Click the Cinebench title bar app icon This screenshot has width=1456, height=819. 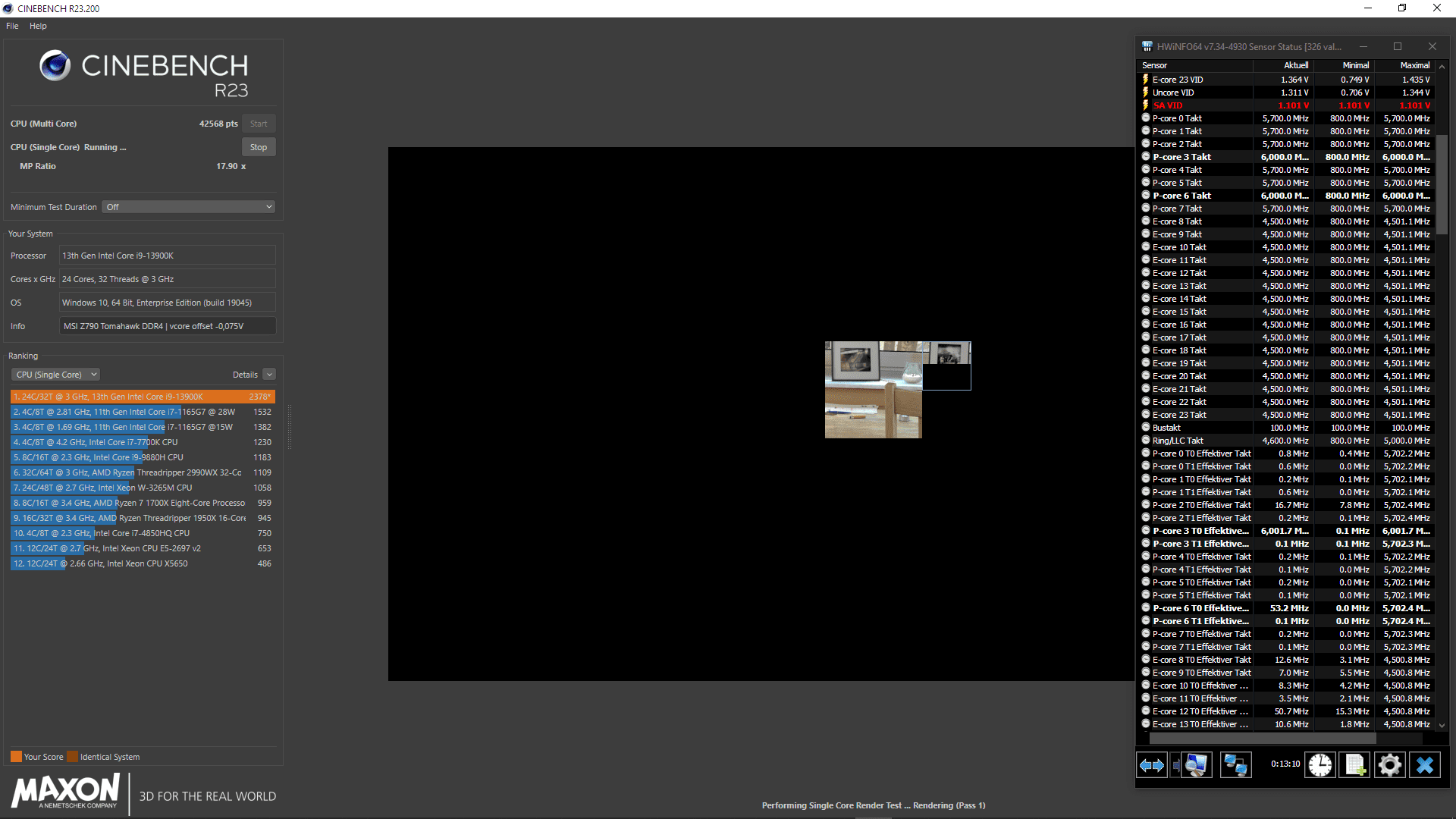[x=8, y=8]
